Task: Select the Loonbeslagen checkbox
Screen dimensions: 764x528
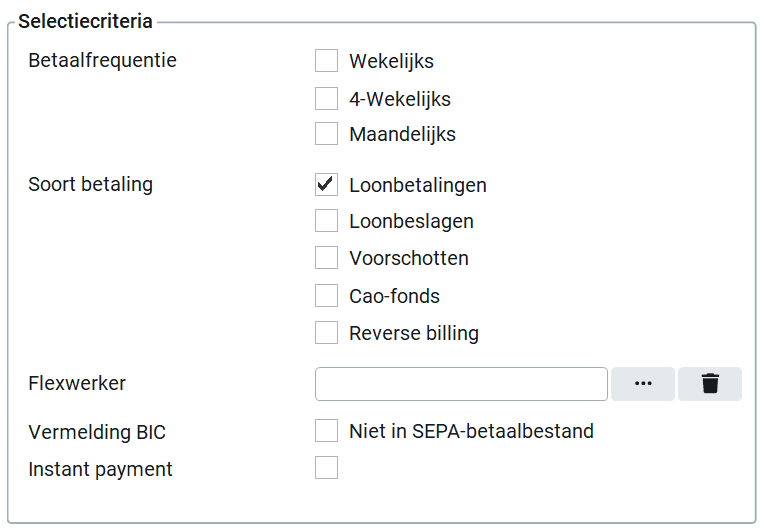Action: point(326,221)
